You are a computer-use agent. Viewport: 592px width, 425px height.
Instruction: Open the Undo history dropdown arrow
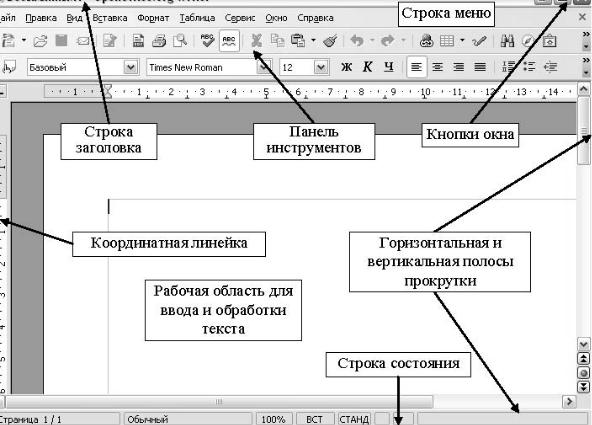372,40
